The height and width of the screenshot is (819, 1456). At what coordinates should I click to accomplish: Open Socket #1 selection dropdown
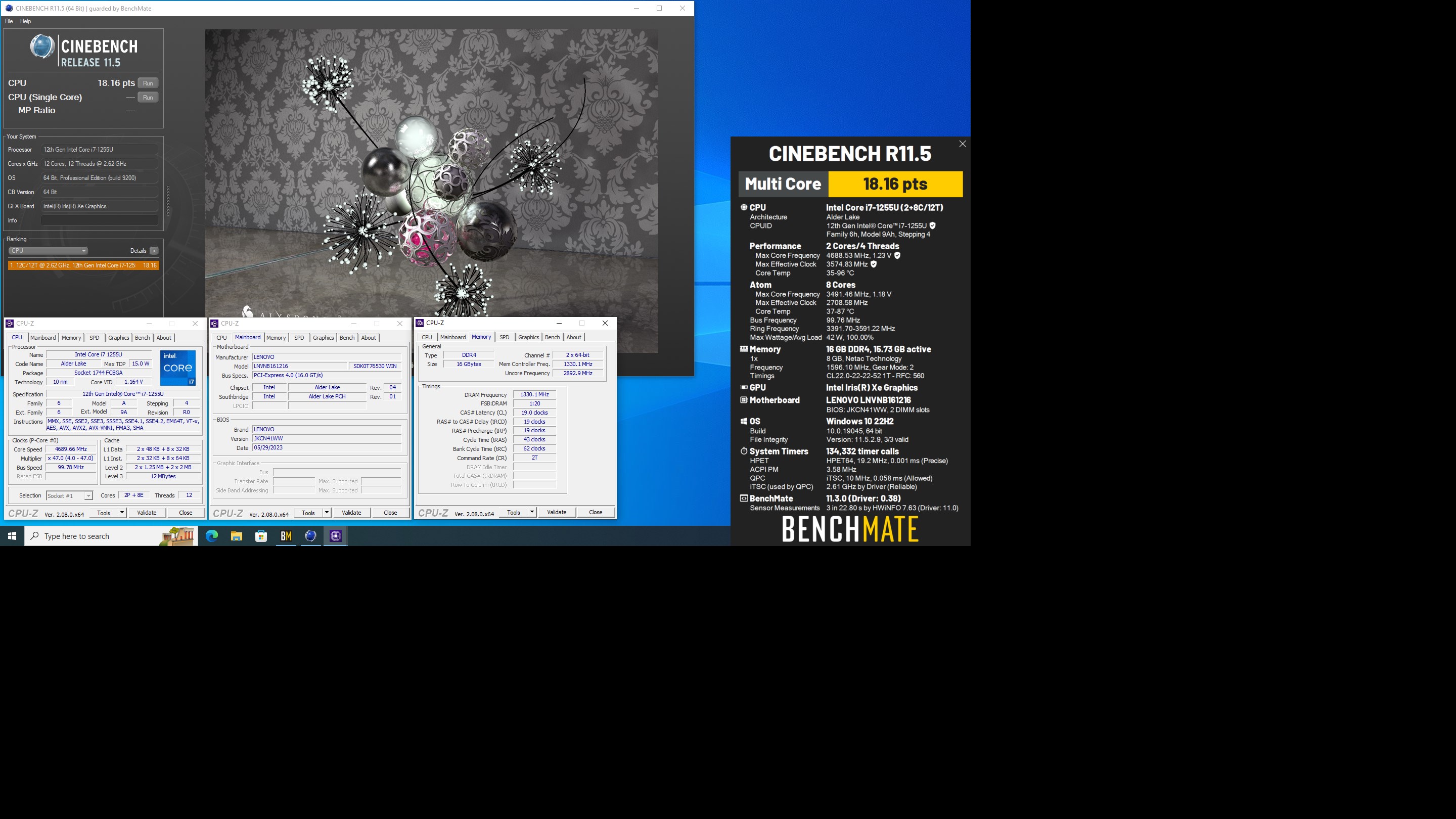click(x=69, y=495)
